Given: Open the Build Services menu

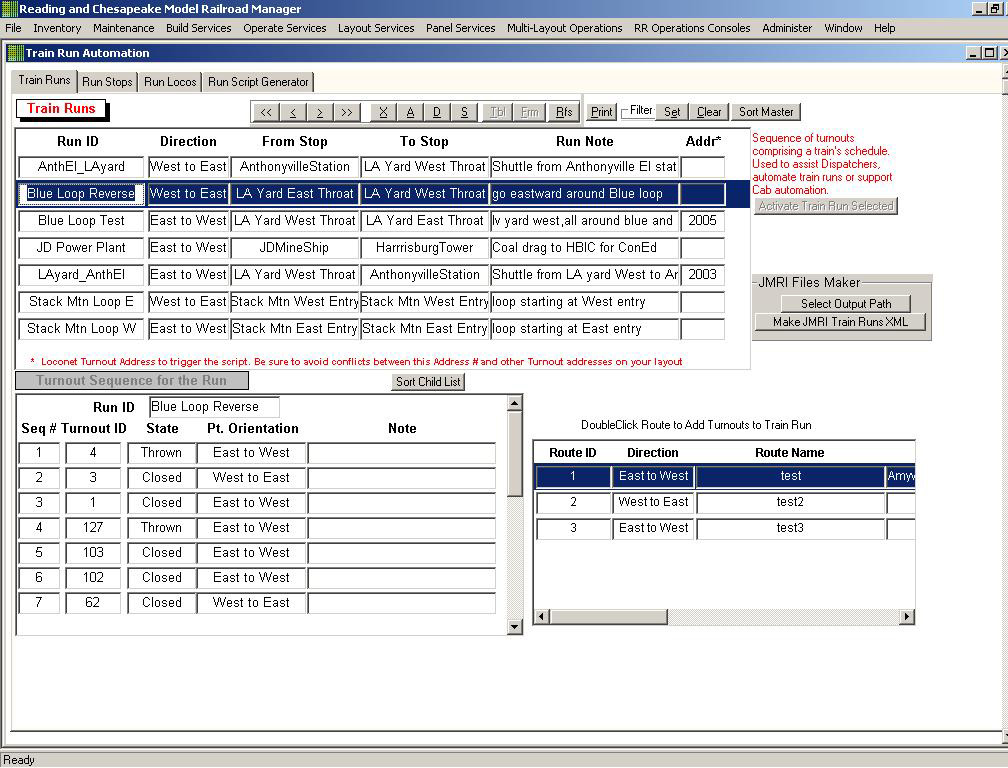Looking at the screenshot, I should (199, 28).
